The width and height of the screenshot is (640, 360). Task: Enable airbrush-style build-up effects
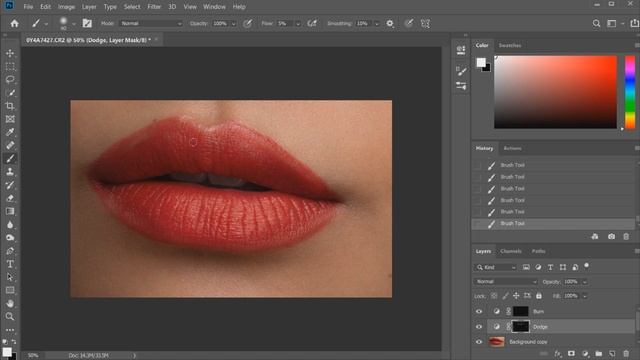point(312,23)
